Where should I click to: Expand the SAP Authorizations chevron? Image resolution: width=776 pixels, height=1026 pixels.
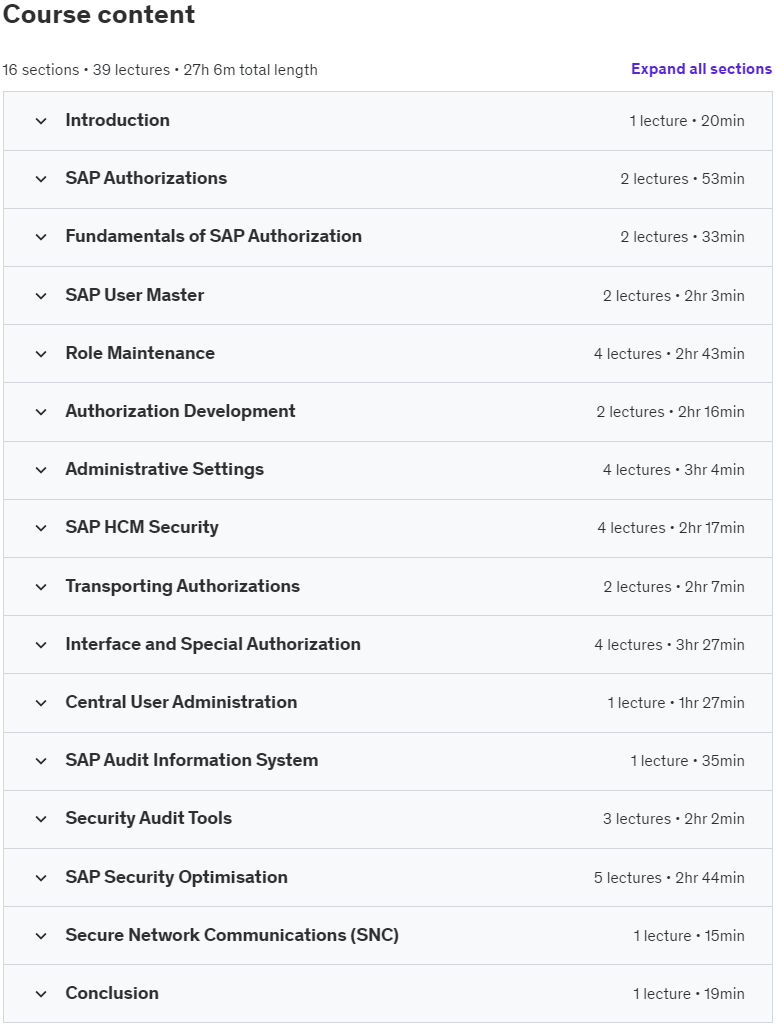[41, 179]
